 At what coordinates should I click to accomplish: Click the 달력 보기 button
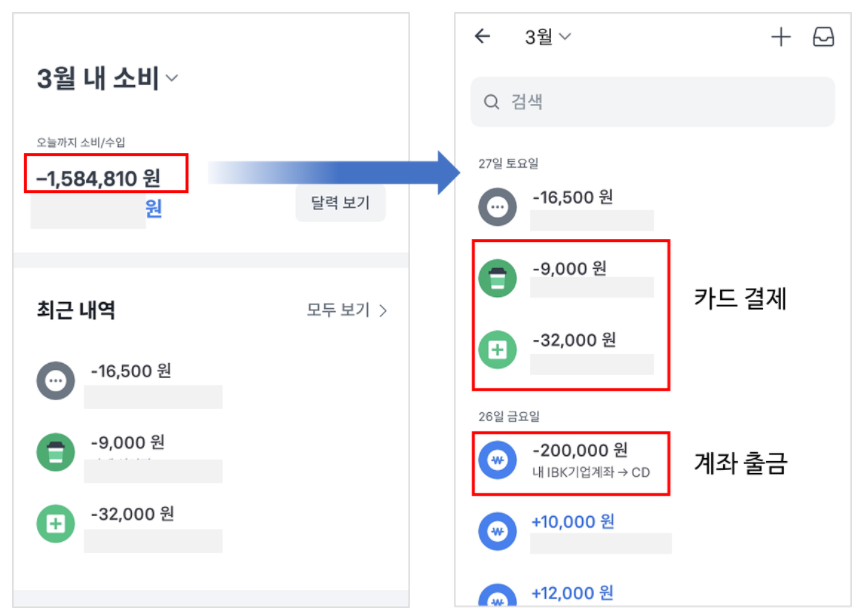[341, 202]
